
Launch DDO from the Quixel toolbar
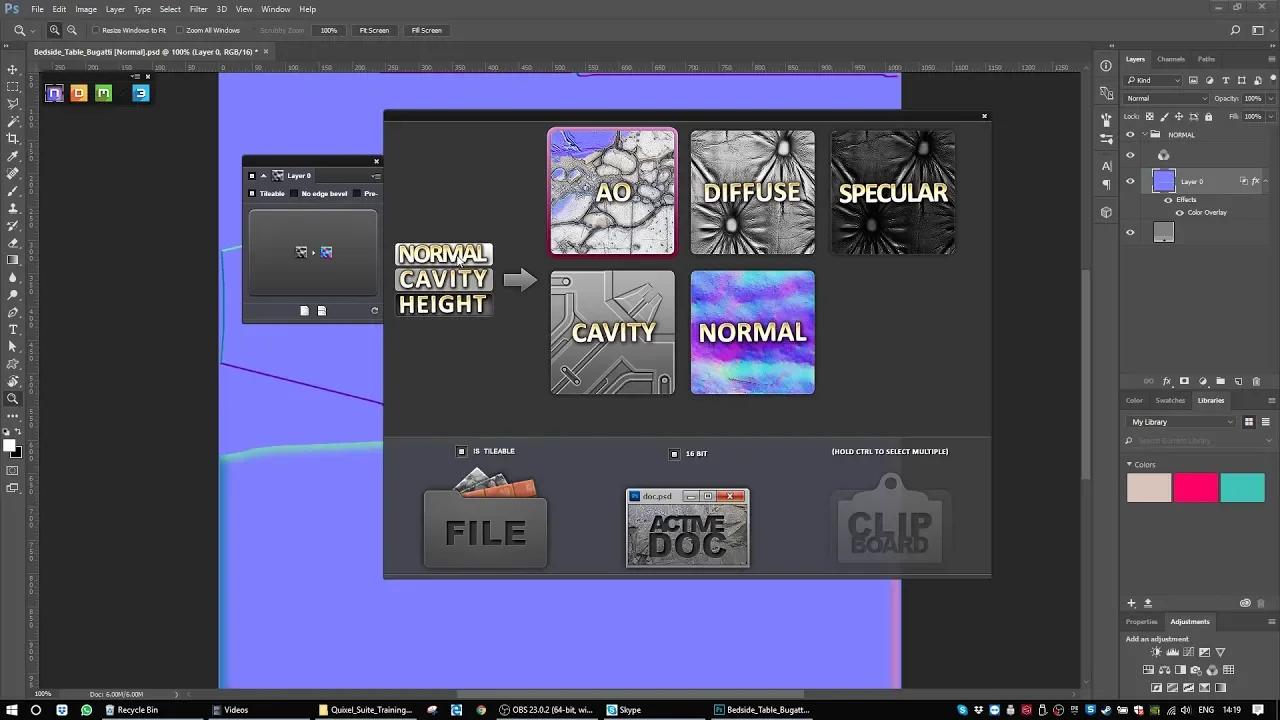pos(79,93)
